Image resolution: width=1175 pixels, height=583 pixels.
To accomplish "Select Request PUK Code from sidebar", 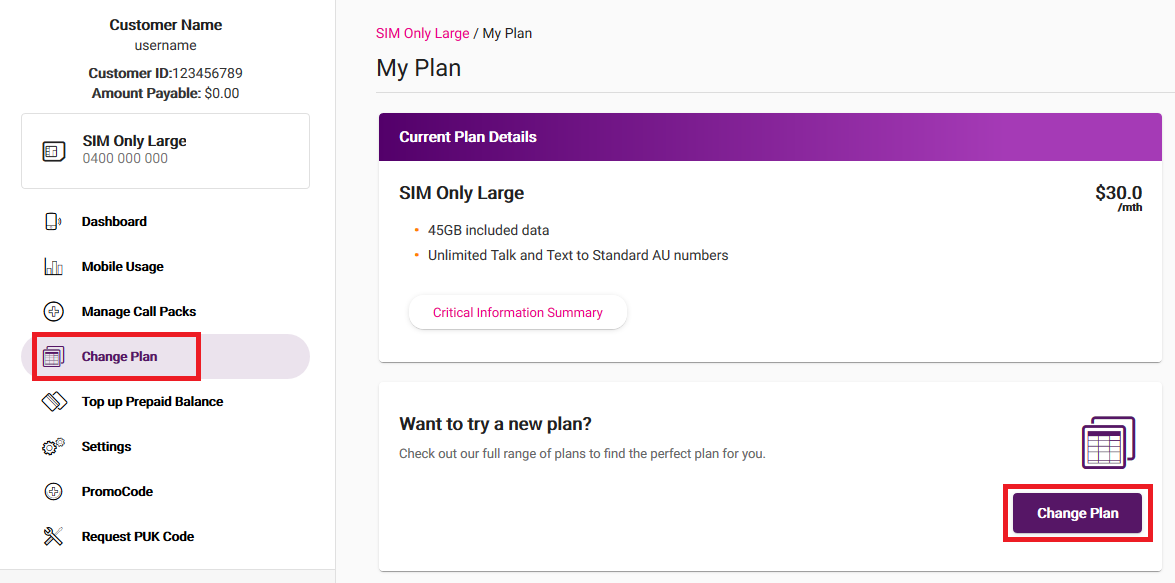I will pos(138,536).
